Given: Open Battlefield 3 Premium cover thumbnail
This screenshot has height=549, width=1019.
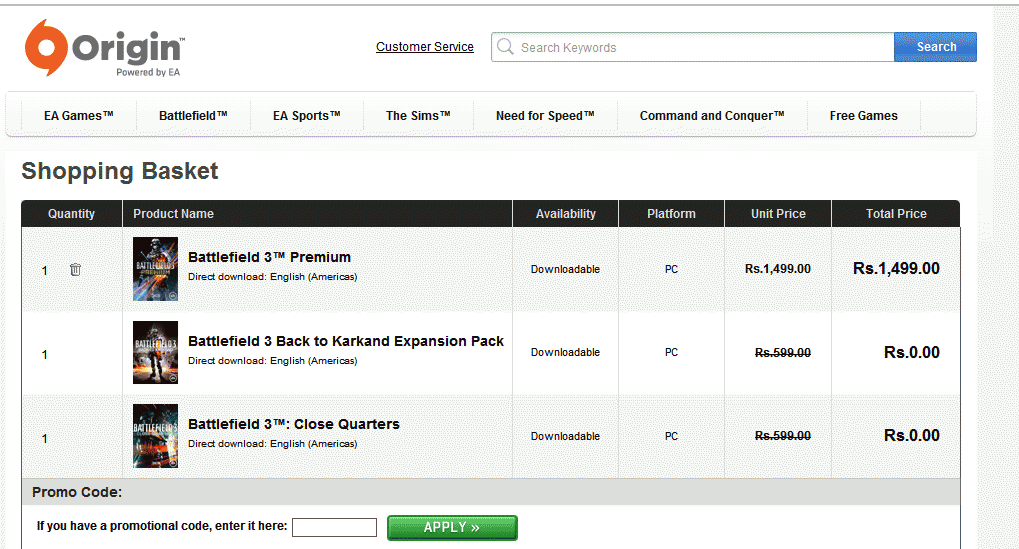Looking at the screenshot, I should tap(155, 269).
